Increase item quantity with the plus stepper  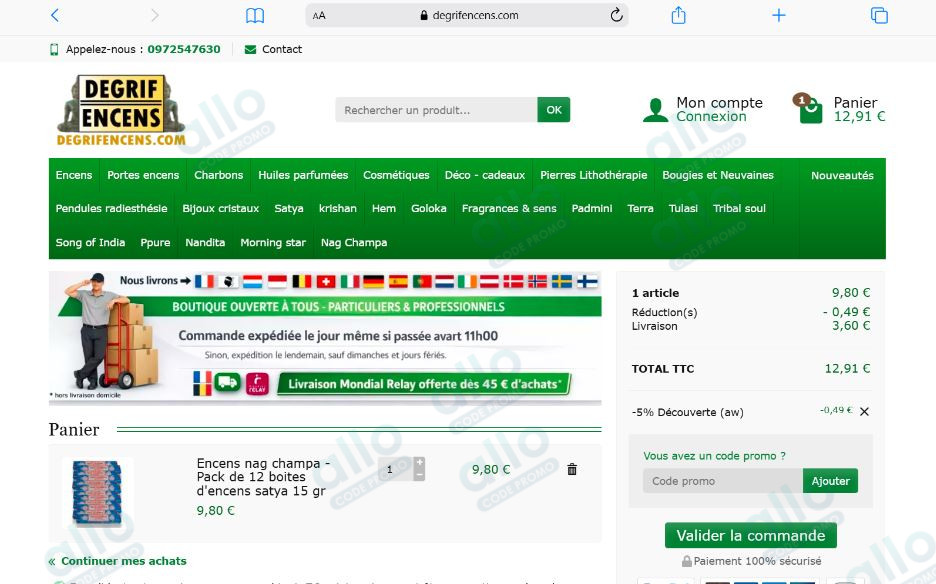[x=420, y=463]
